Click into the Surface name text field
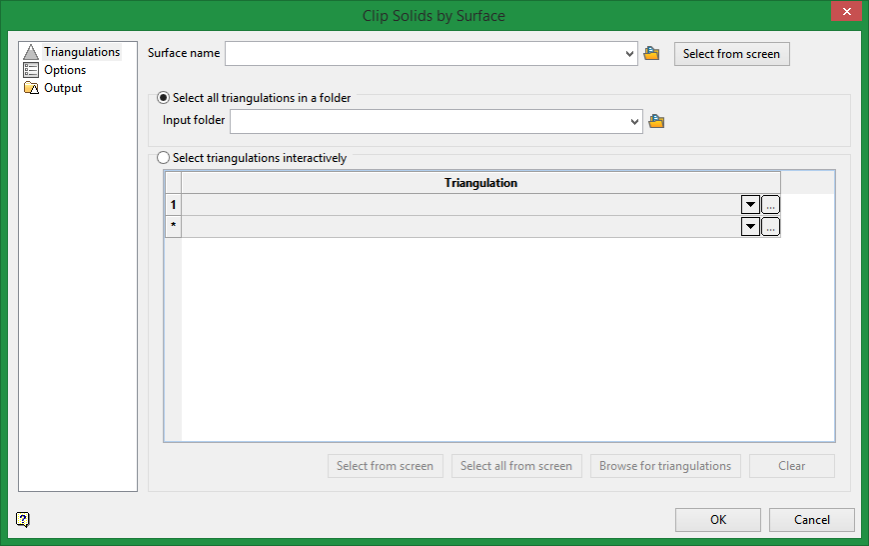 pos(424,54)
